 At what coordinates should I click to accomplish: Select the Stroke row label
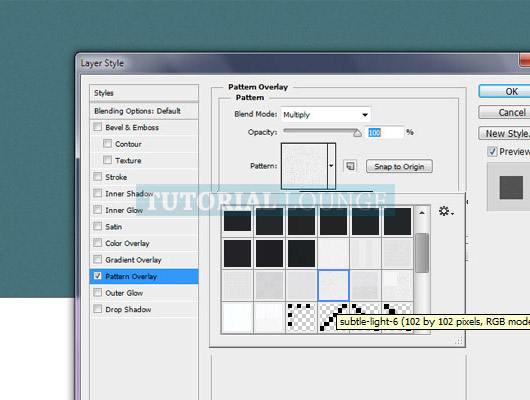click(x=116, y=177)
